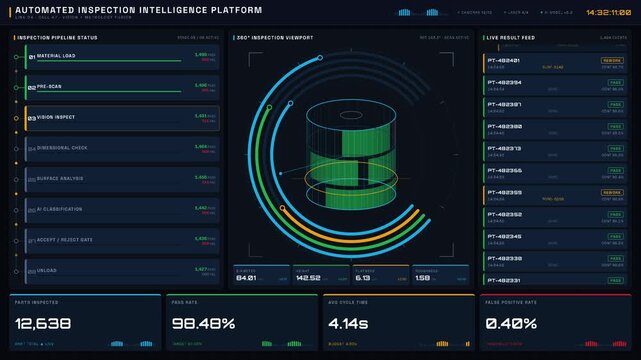Click the blue sparkline in Parts Inspected card
The height and width of the screenshot is (360, 641).
pos(132,344)
